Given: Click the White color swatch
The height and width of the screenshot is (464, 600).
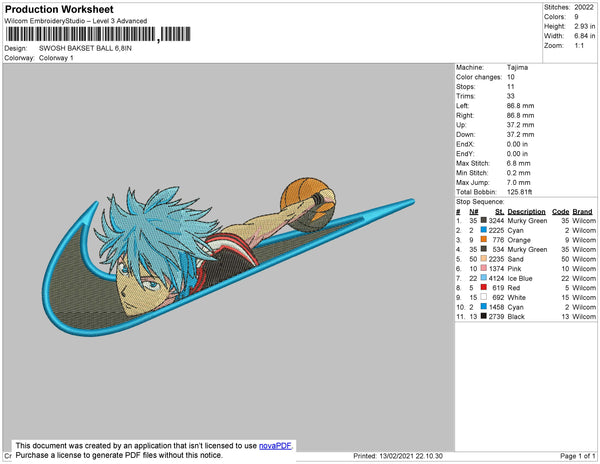Looking at the screenshot, I should pos(484,297).
